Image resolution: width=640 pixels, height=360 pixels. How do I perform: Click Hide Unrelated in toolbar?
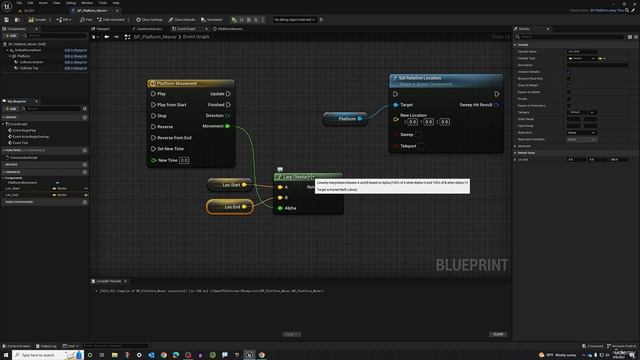coord(111,20)
